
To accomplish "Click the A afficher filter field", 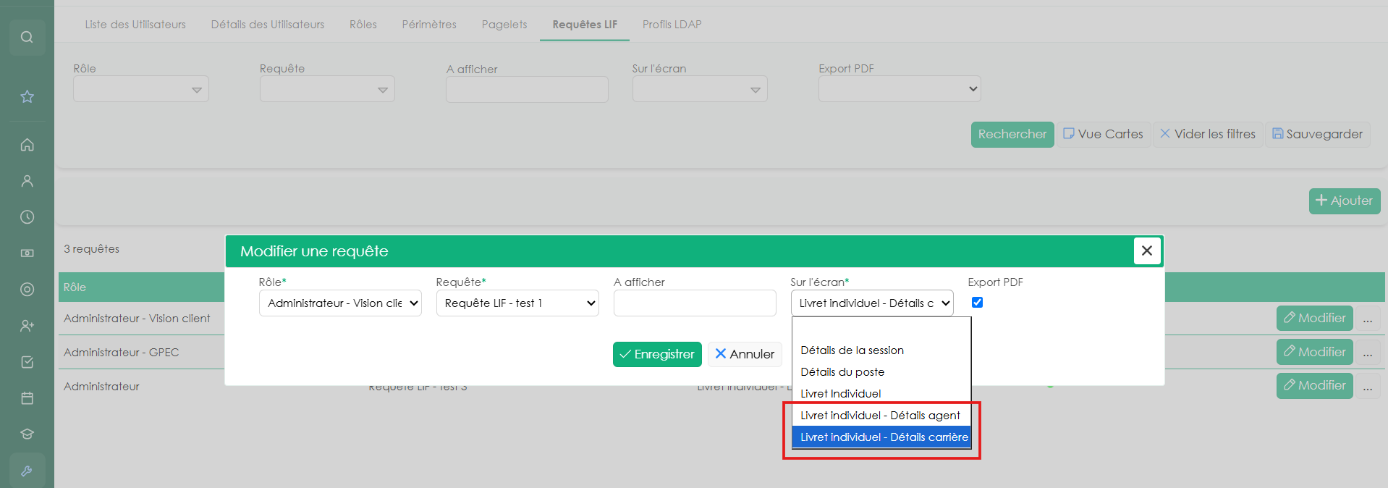I will click(527, 89).
